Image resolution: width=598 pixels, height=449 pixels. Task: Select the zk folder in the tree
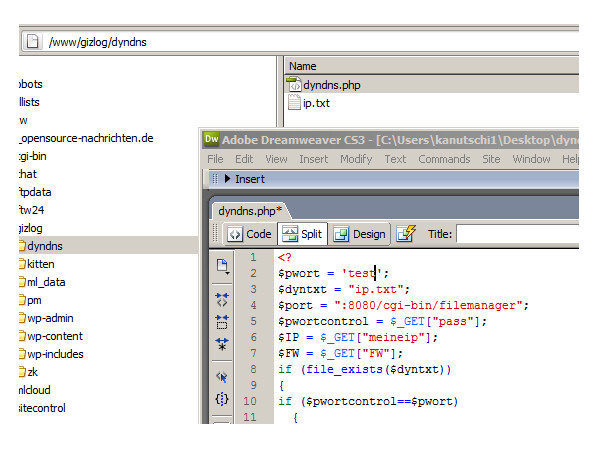point(32,372)
